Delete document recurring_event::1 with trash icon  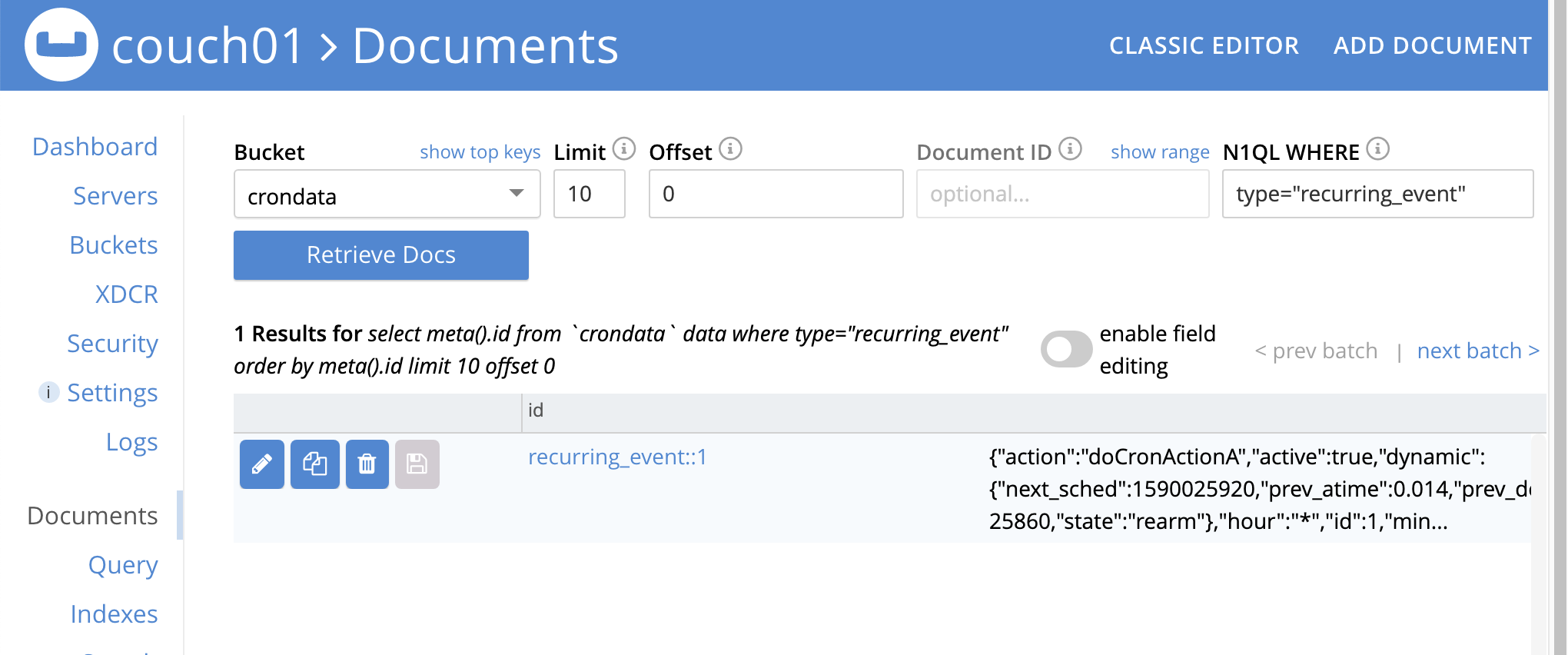(367, 464)
